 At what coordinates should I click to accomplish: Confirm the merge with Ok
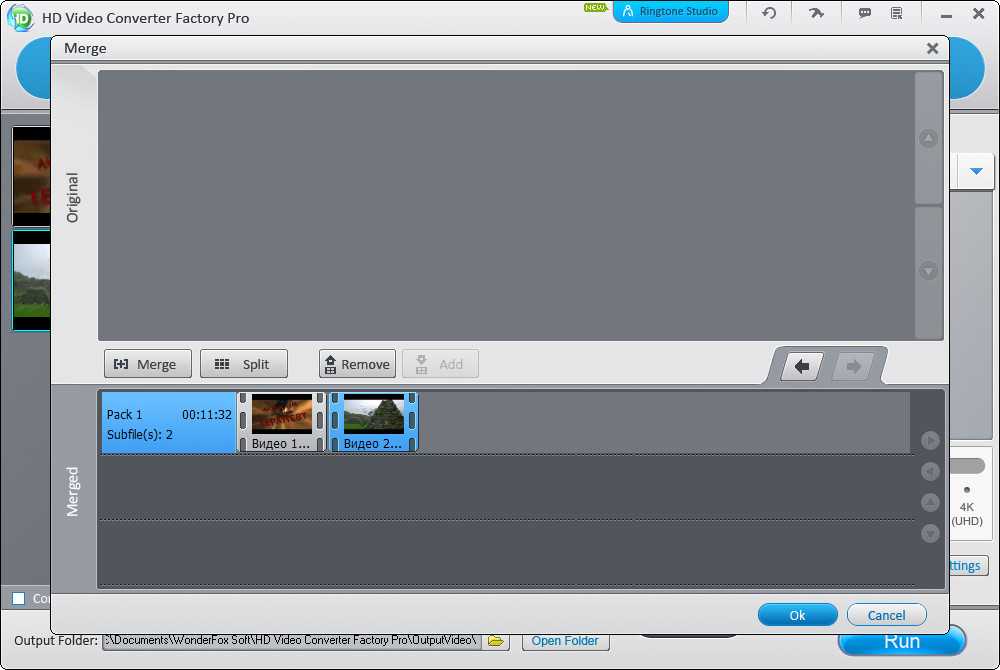[x=797, y=615]
